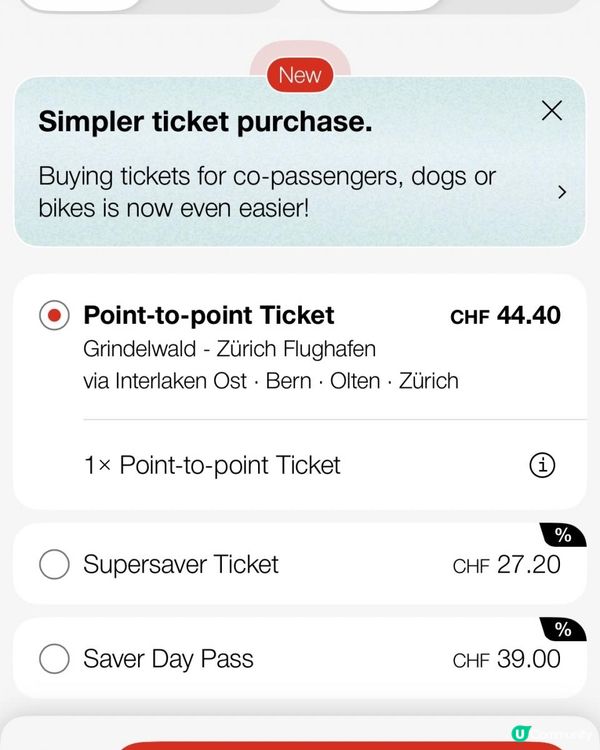Tap the discount percent badge on Supersaver Ticket
This screenshot has height=750, width=600.
[563, 536]
